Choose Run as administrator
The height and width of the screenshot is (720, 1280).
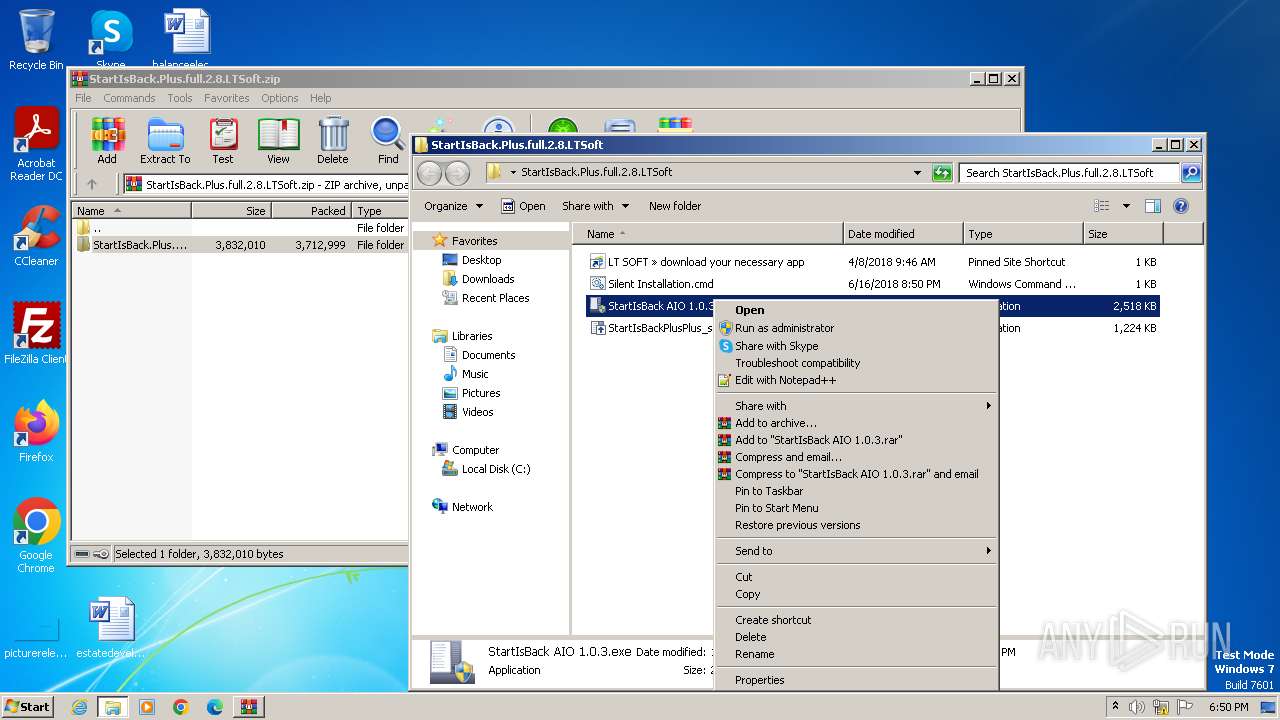(x=856, y=328)
